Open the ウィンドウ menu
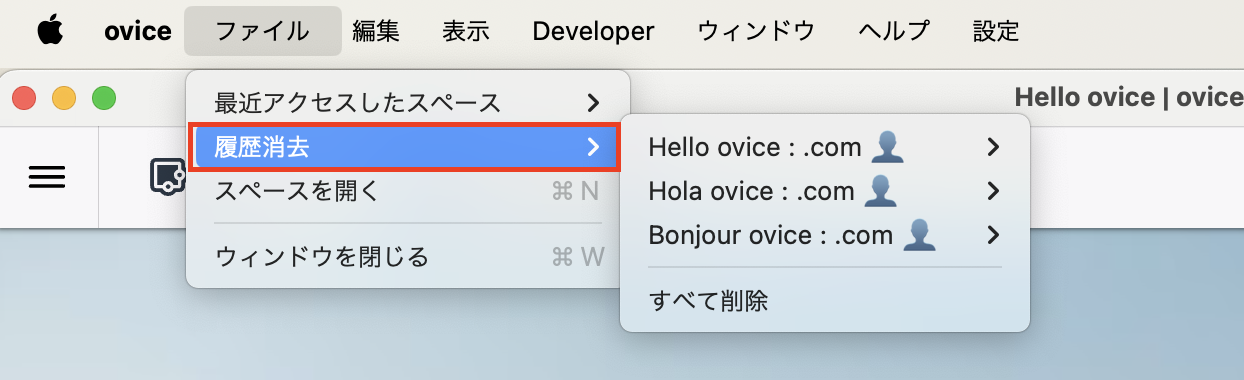1244x380 pixels. (756, 31)
